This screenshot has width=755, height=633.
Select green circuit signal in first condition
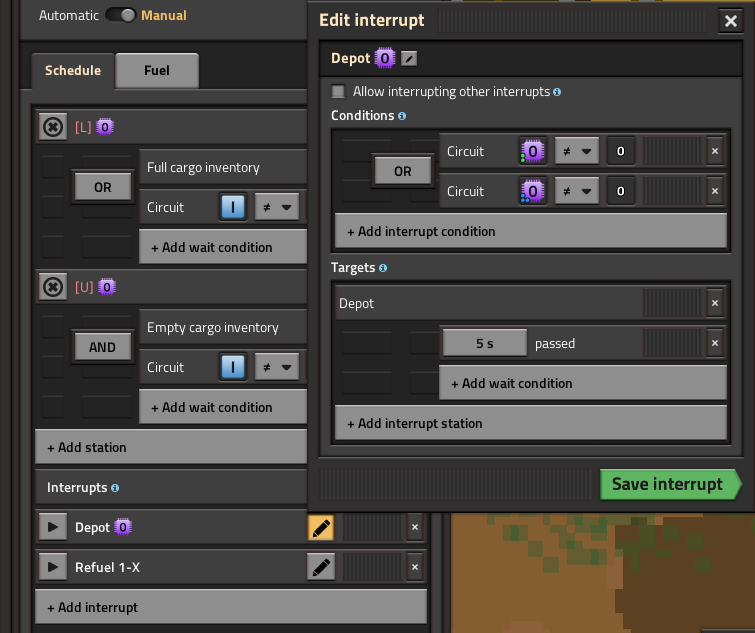click(x=533, y=152)
